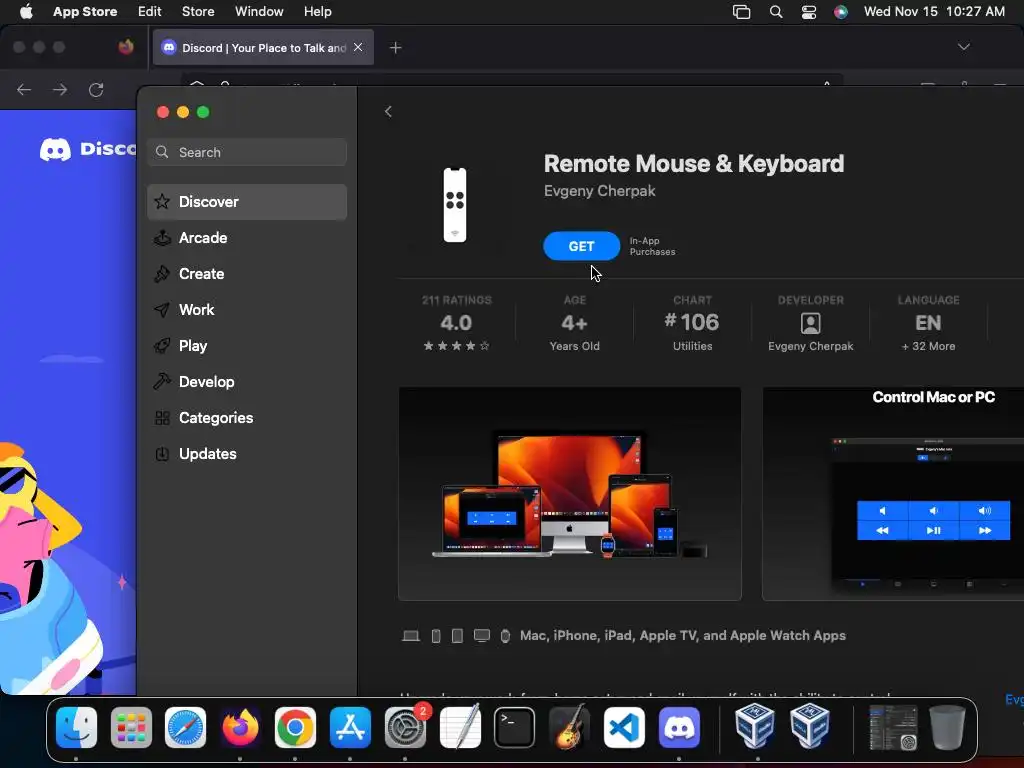Screen dimensions: 1024x768
Task: Click the Evgeny Cherpak developer name under title
Action: [x=600, y=191]
